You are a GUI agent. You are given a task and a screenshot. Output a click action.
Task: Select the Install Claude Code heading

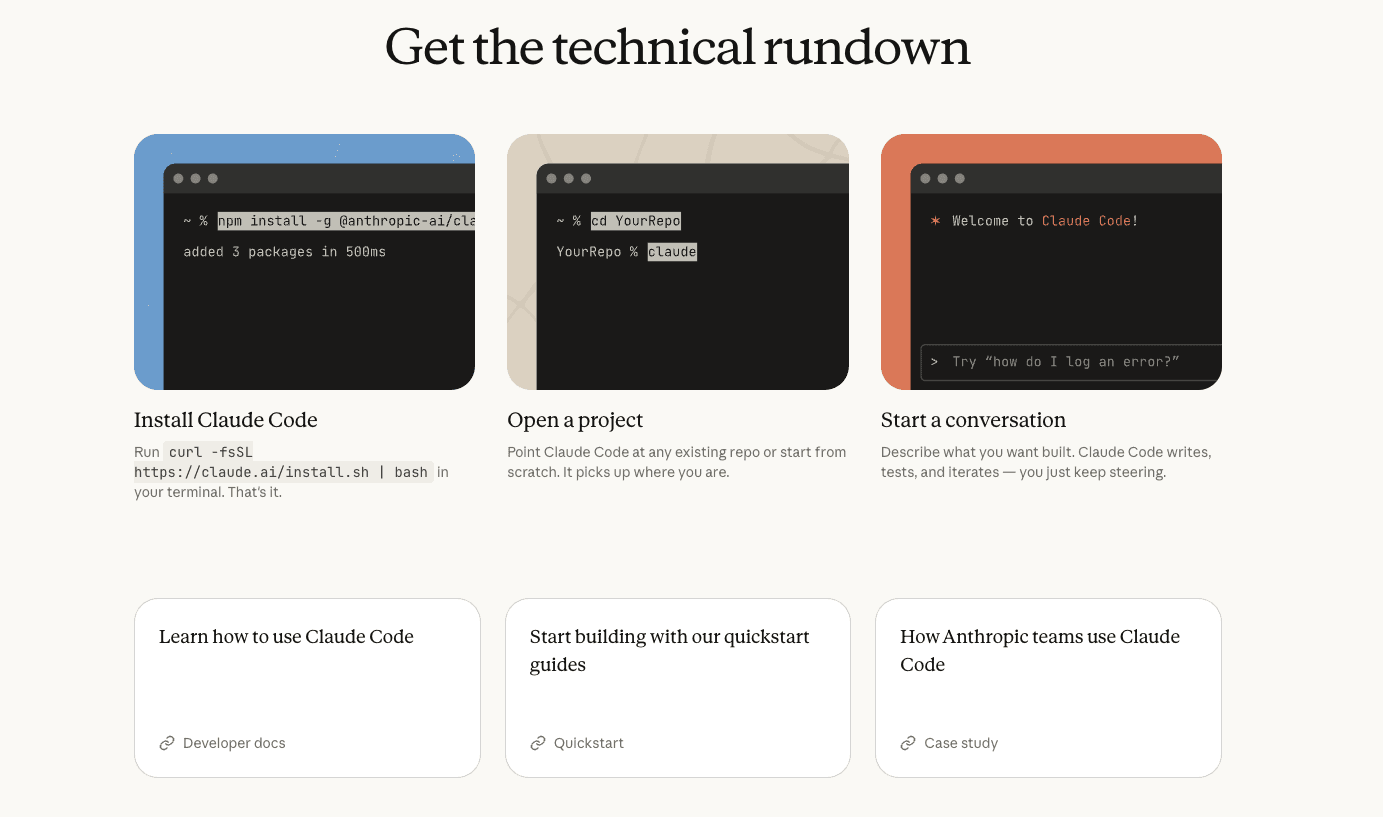[226, 420]
